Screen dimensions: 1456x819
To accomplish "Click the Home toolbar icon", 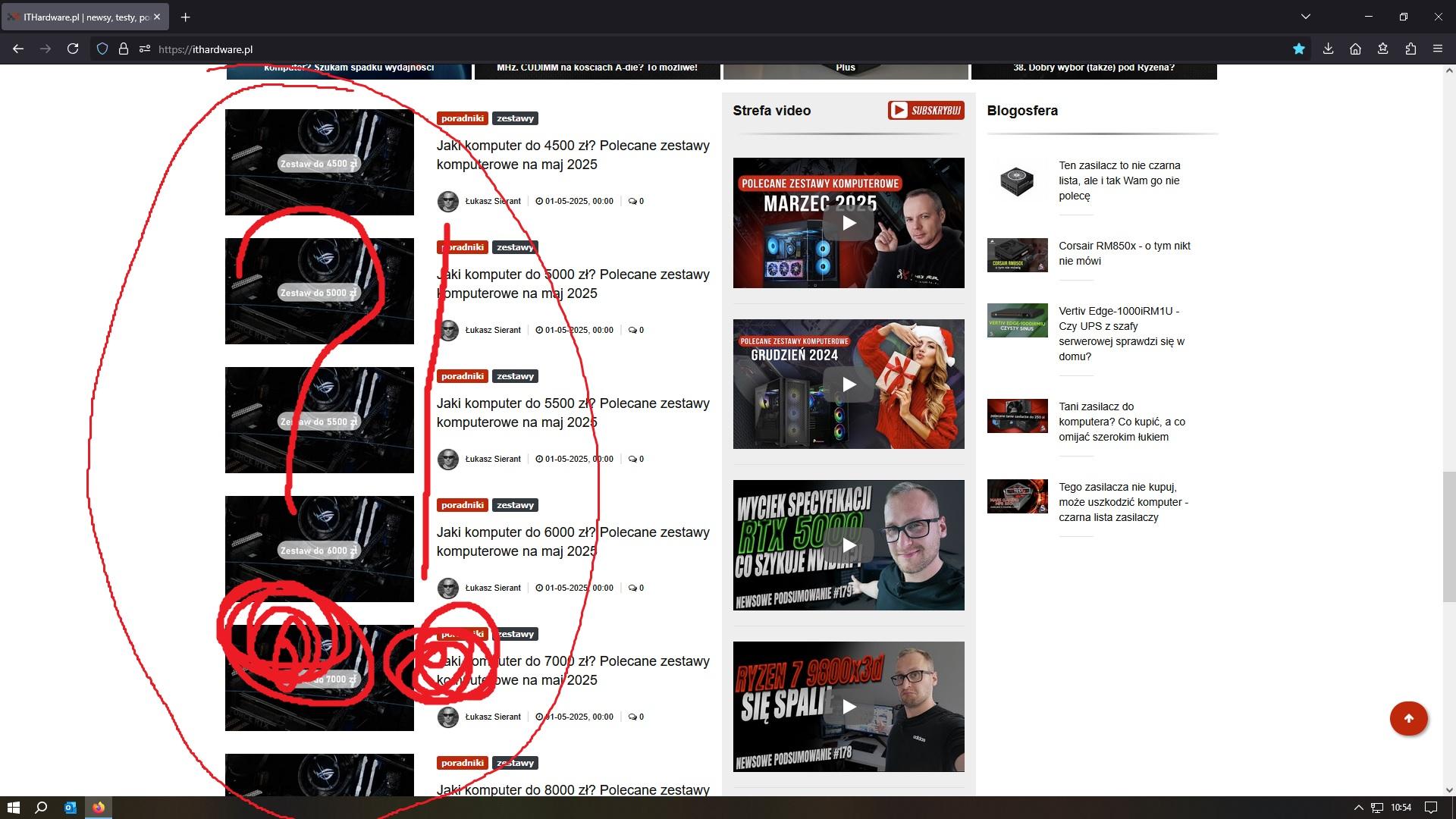I will pyautogui.click(x=1355, y=49).
